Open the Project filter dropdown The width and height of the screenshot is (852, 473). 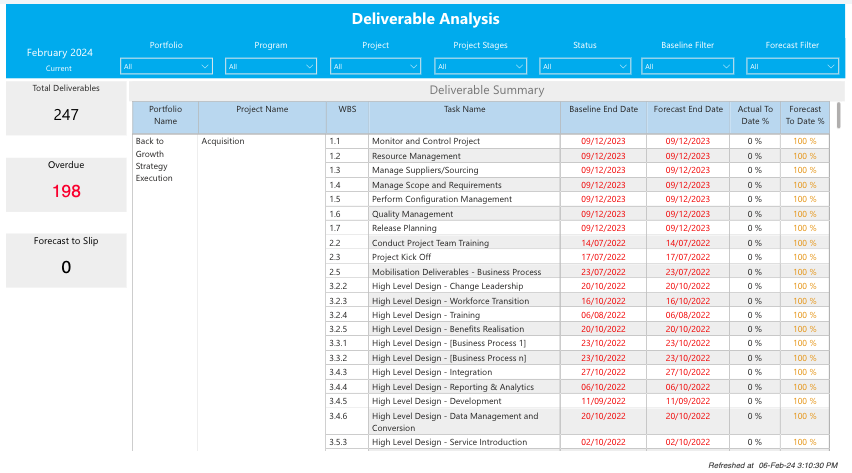375,66
